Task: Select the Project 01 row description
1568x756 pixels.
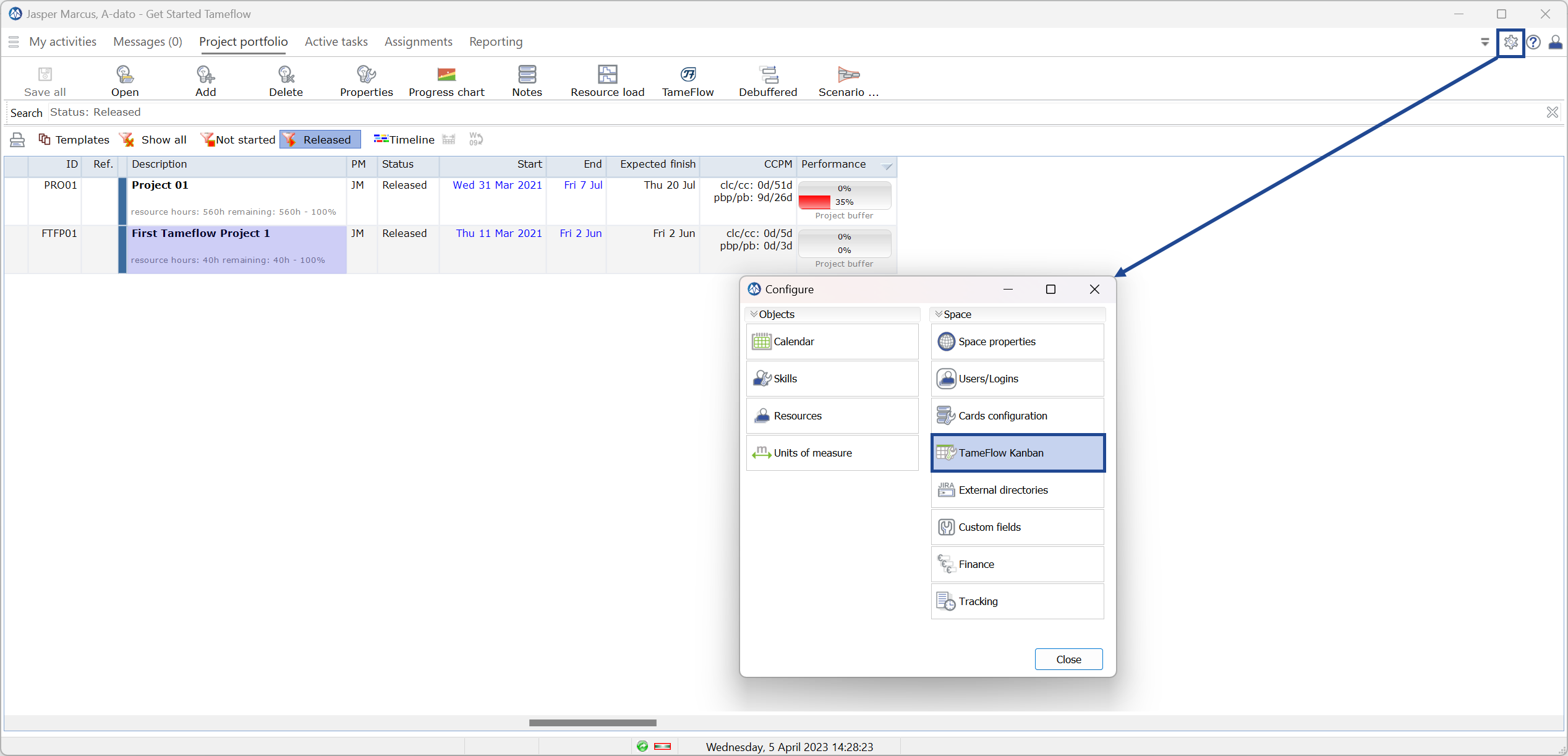Action: (x=237, y=200)
